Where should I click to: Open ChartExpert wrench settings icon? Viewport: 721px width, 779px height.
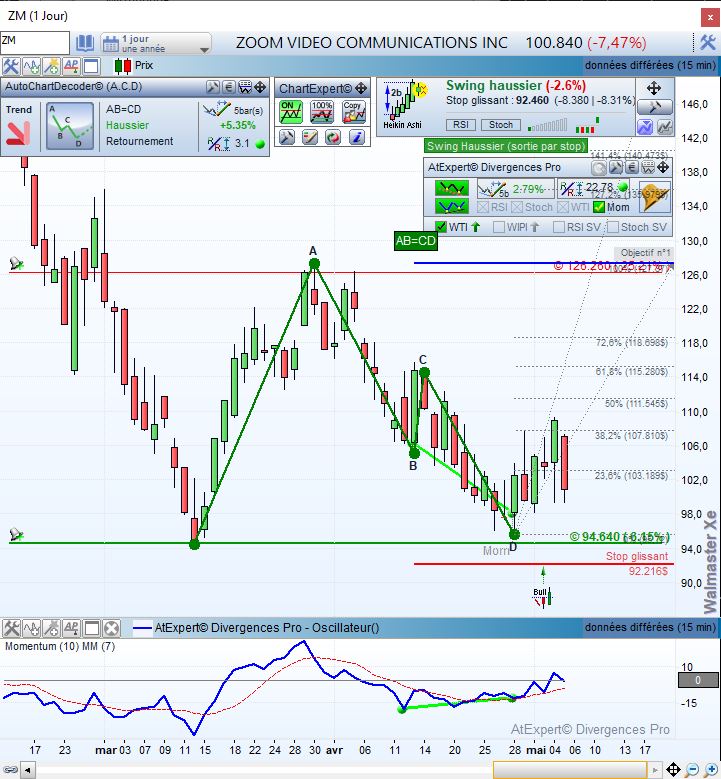(287, 137)
